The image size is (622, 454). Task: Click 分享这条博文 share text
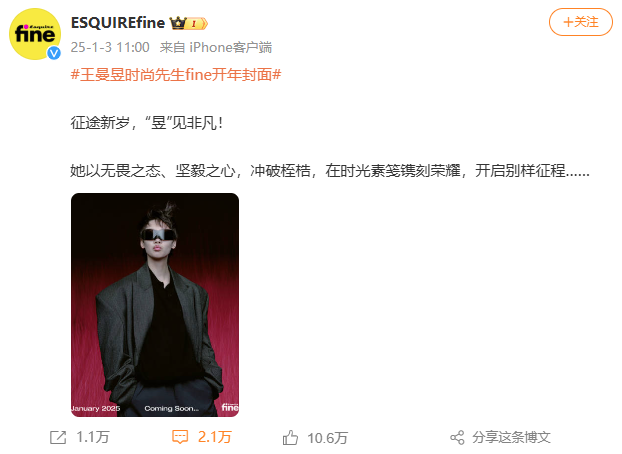511,437
